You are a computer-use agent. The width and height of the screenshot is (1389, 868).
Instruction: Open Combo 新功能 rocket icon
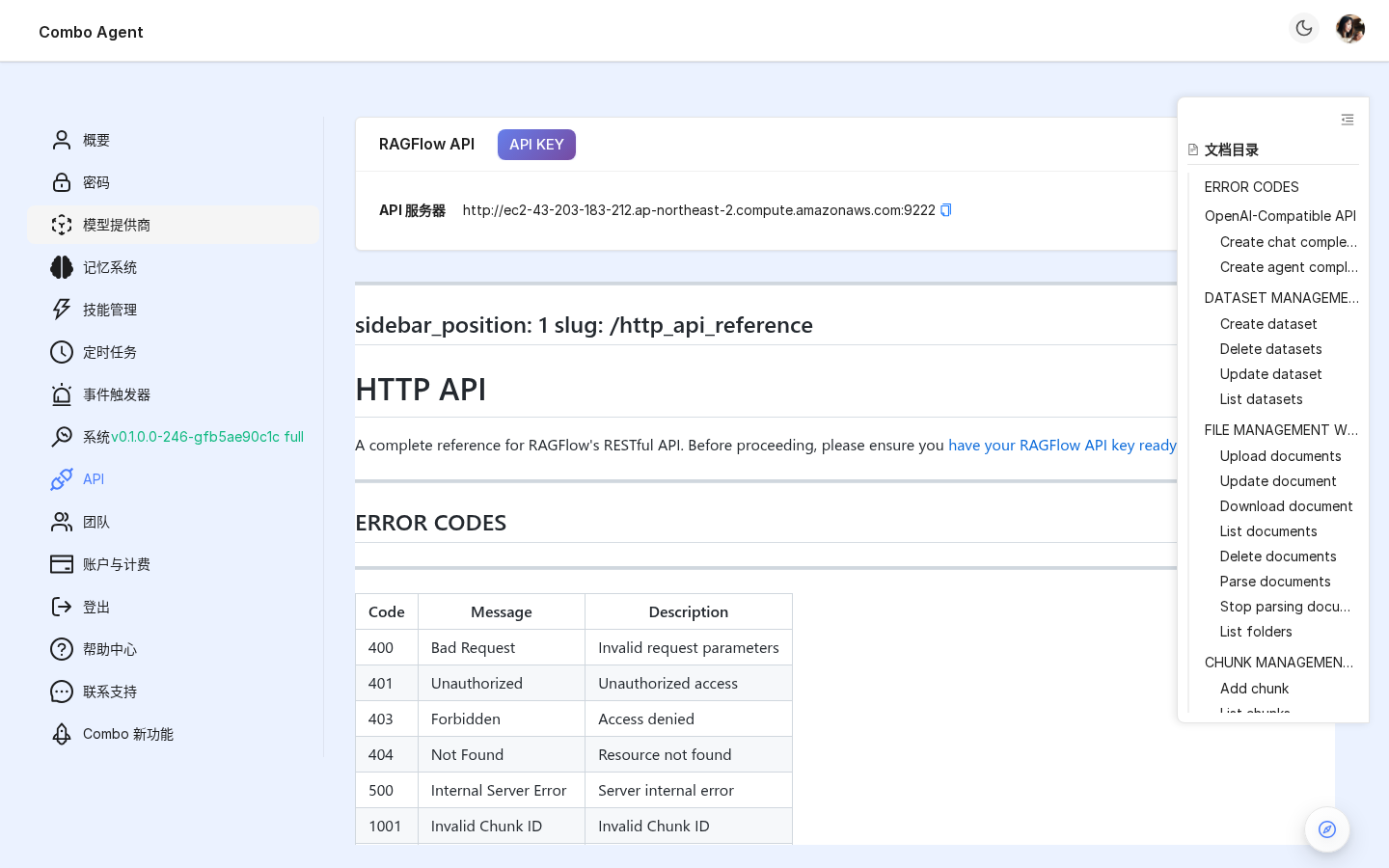point(62,734)
